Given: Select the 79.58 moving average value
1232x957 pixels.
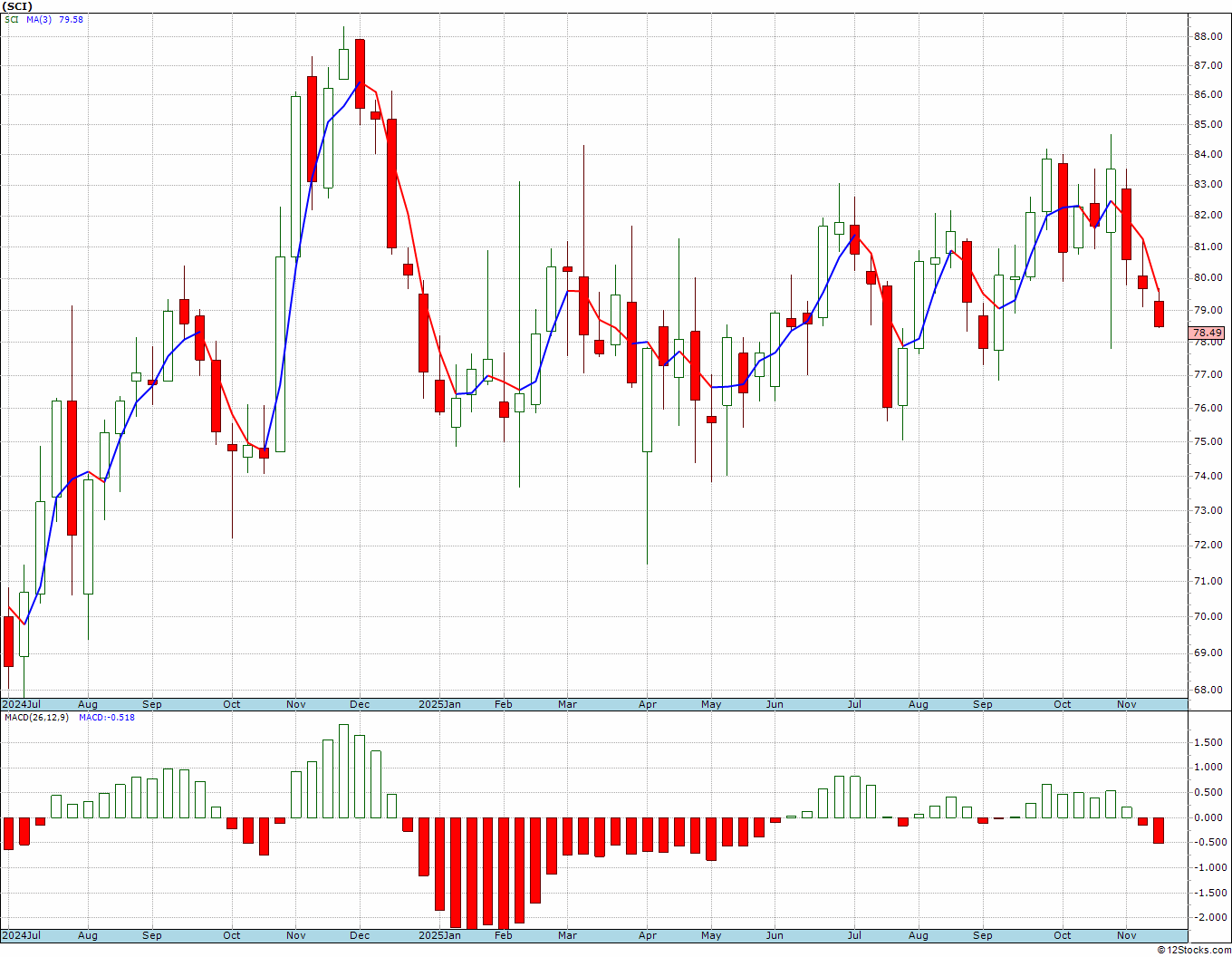Looking at the screenshot, I should click(71, 19).
